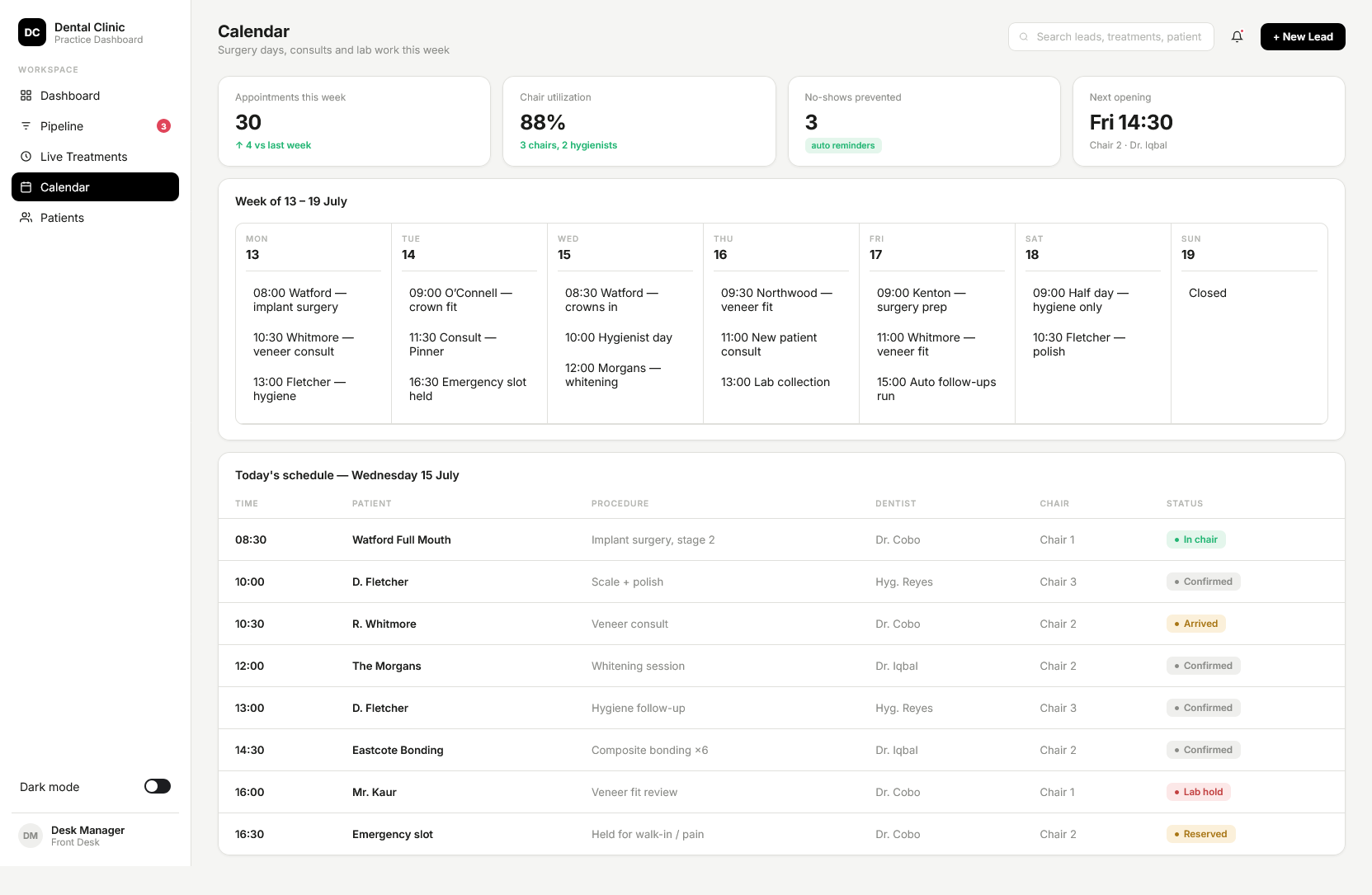Open the Next opening card
1372x895 pixels.
[x=1209, y=121]
